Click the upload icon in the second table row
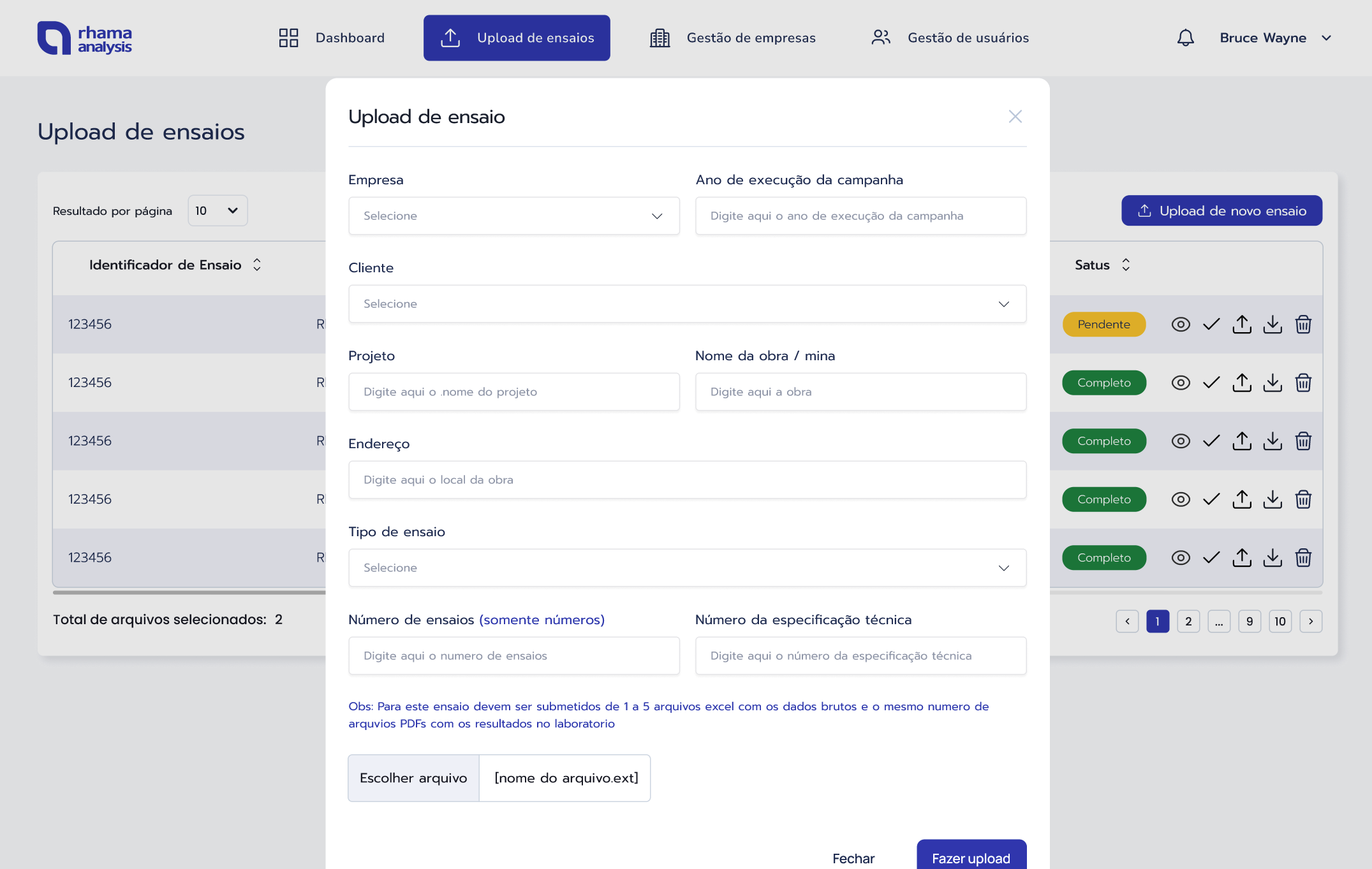 (x=1242, y=383)
